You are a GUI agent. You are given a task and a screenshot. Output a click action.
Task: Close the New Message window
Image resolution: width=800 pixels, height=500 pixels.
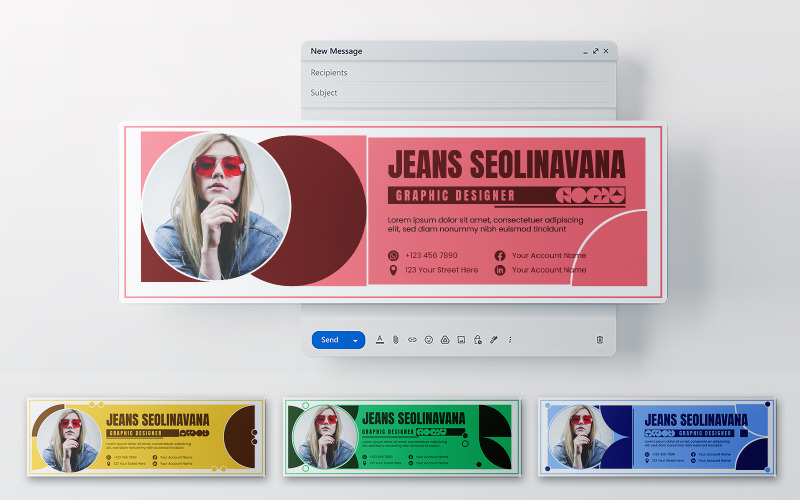[606, 51]
